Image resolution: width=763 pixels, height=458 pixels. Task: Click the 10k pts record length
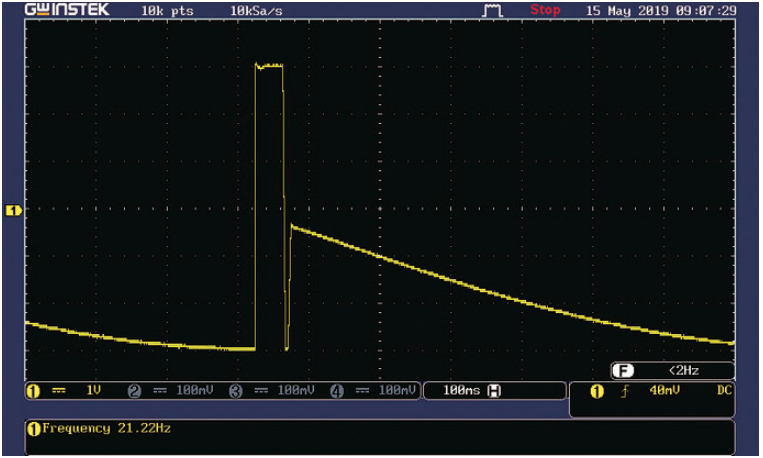(167, 11)
